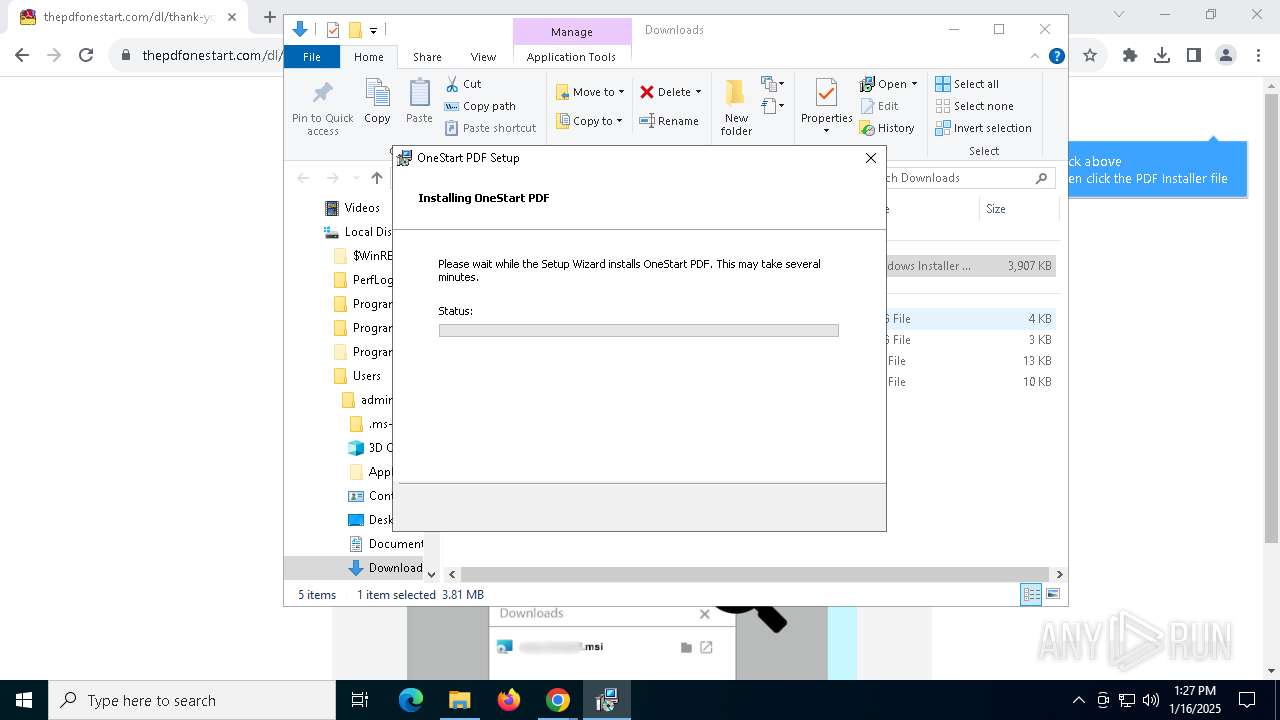Viewport: 1280px width, 720px height.
Task: Click Select all in ribbon
Action: (967, 84)
